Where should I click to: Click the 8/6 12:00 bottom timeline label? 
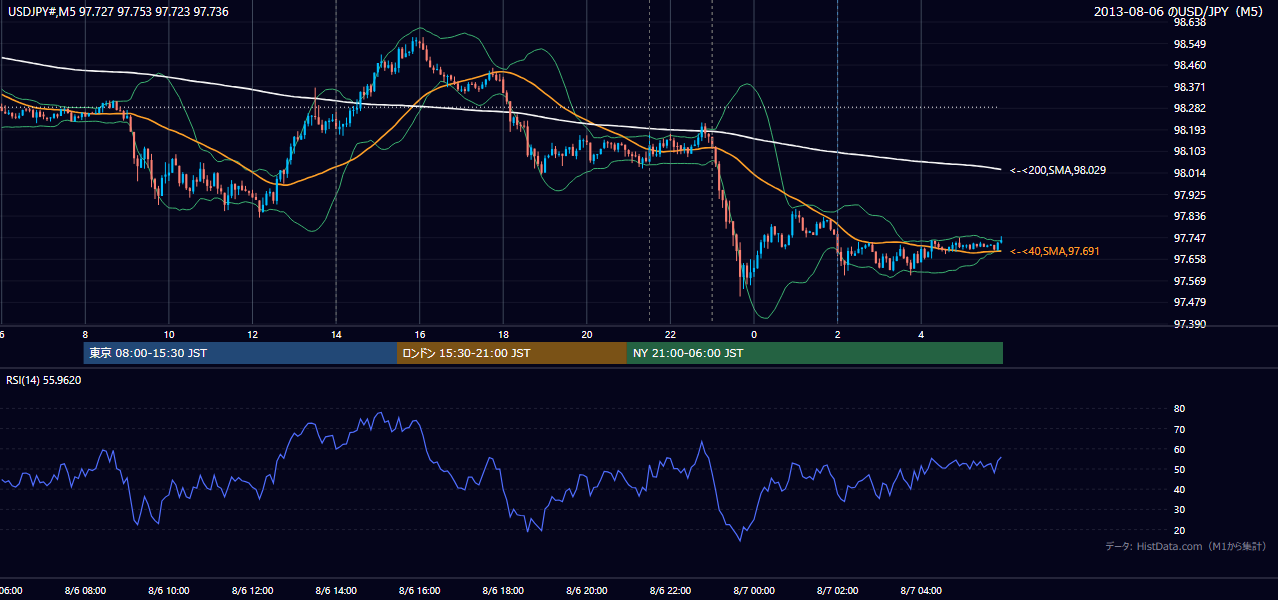click(253, 591)
